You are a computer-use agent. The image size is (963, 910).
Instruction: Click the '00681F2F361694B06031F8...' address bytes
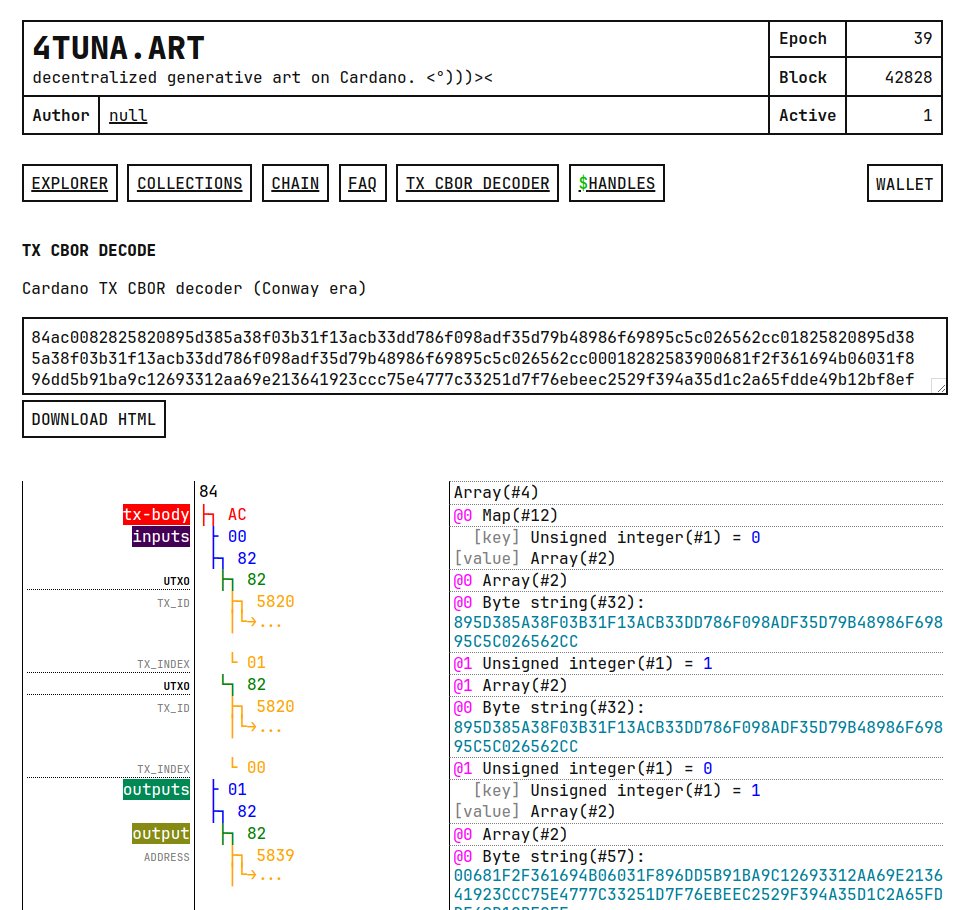point(698,888)
